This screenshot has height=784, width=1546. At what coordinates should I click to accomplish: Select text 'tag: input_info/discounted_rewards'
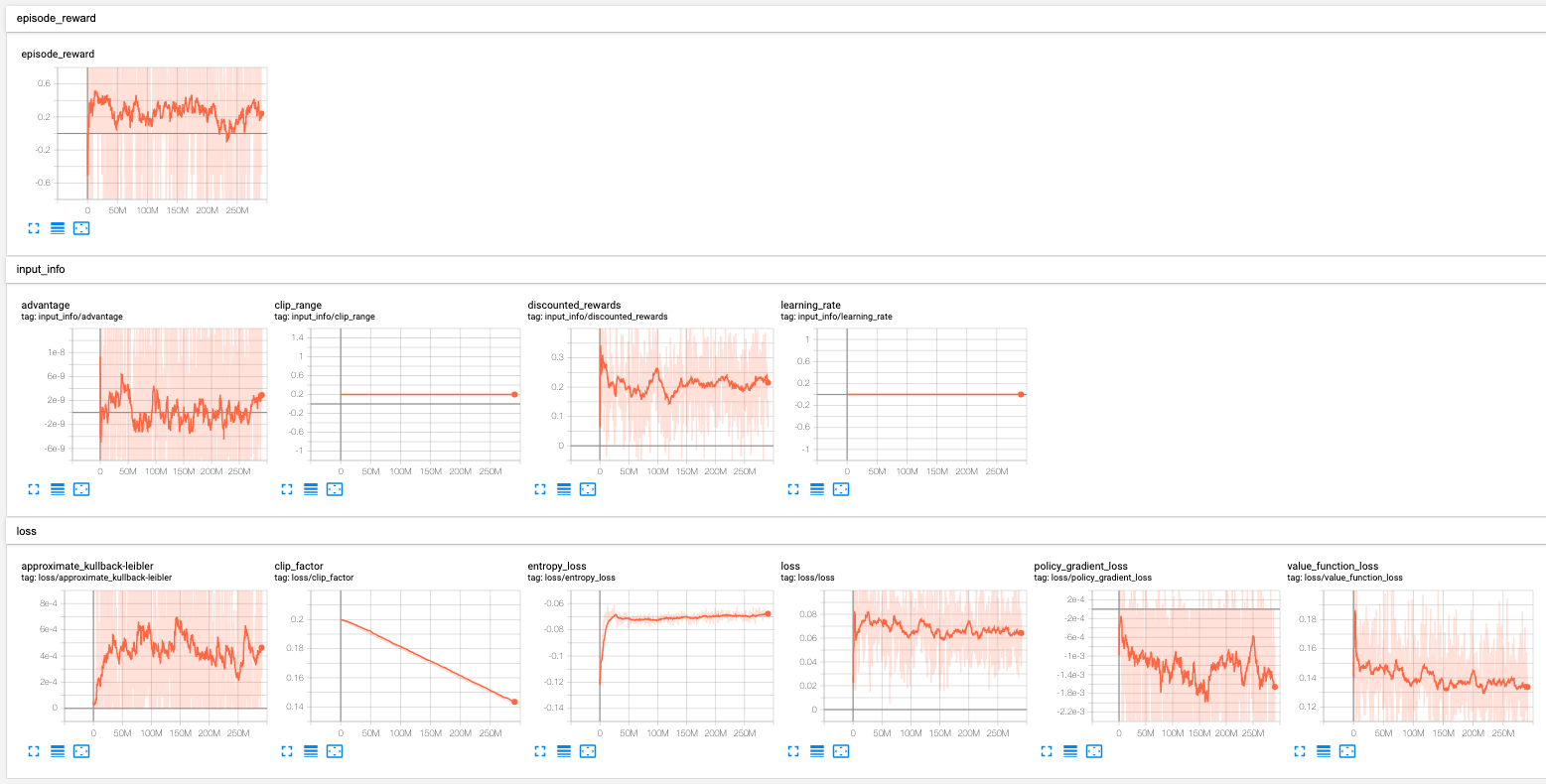click(598, 317)
